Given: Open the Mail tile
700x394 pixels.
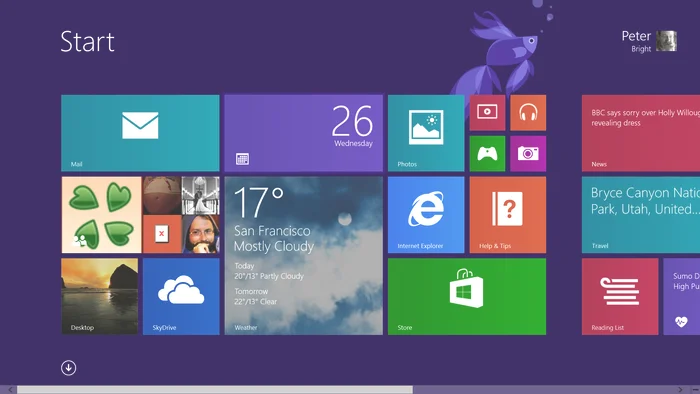Looking at the screenshot, I should (x=140, y=133).
